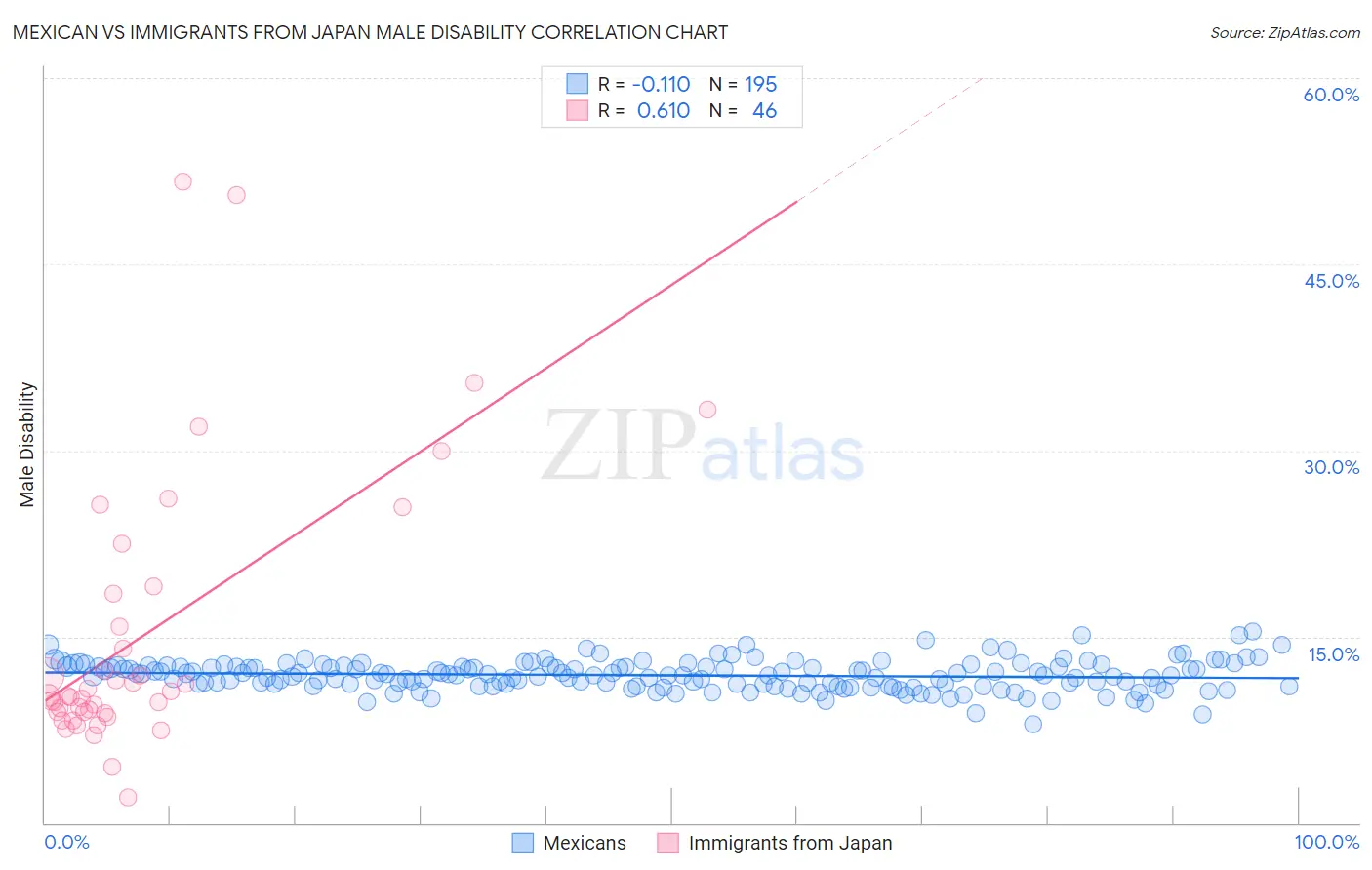The image size is (1372, 870).
Task: Click the 15.0% y-axis label
Action: (x=1333, y=654)
